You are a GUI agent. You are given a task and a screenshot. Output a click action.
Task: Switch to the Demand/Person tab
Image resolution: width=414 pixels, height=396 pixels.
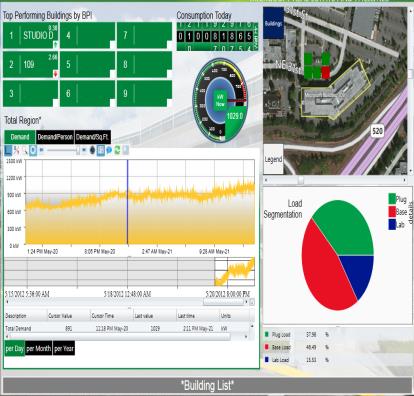pos(55,137)
